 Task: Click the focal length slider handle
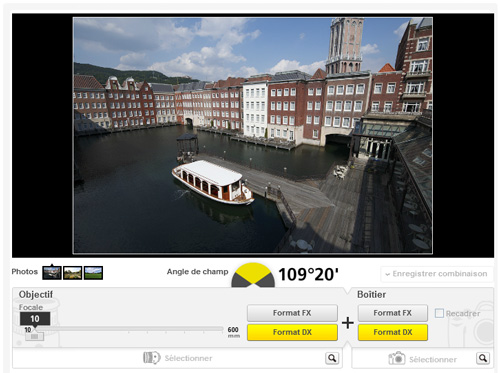click(x=34, y=336)
